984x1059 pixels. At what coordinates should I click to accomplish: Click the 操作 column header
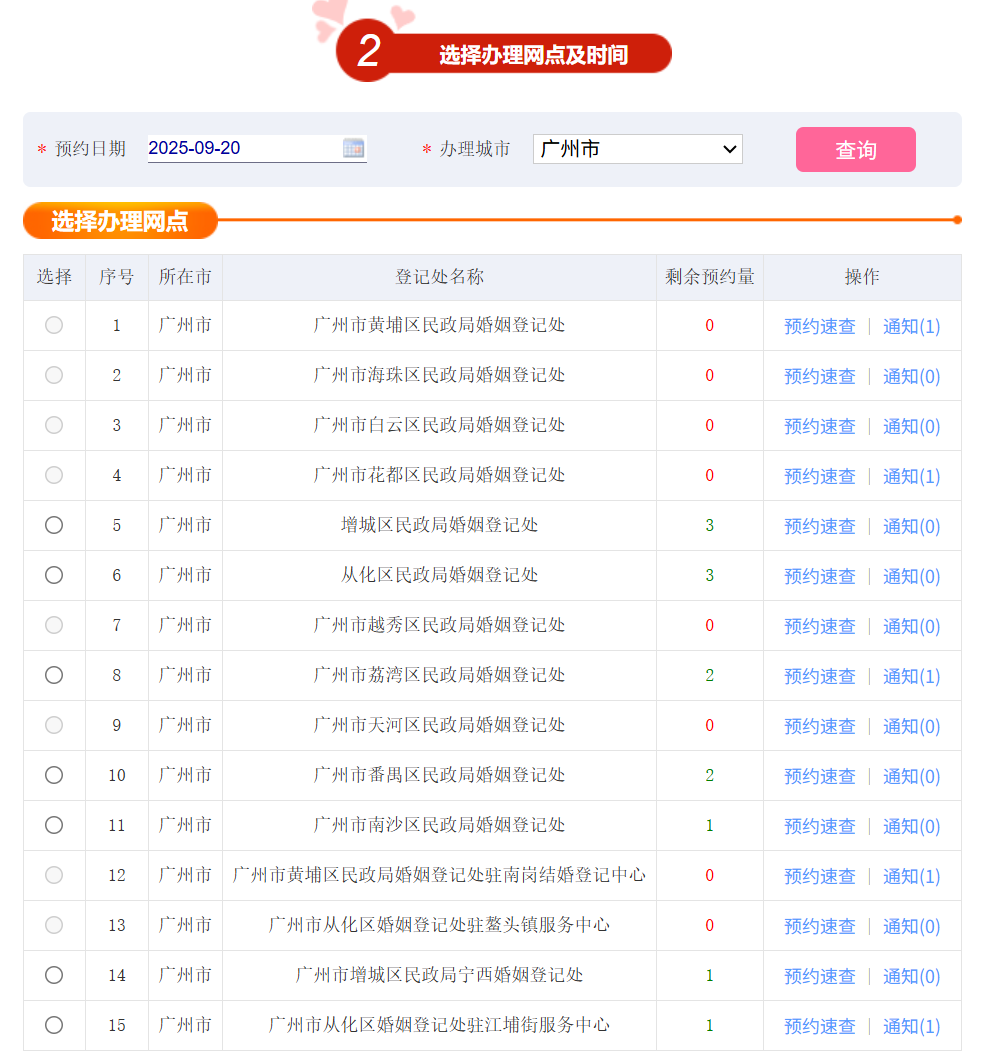(862, 277)
